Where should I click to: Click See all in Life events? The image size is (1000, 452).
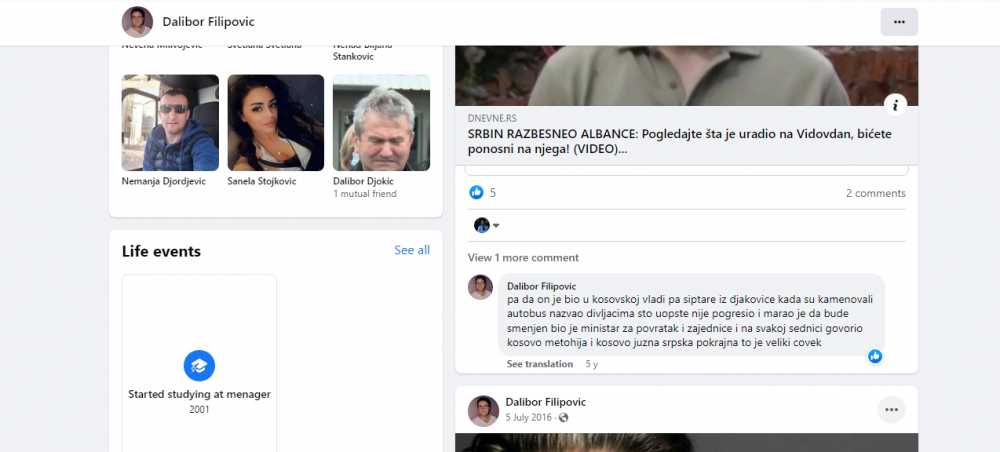(x=412, y=250)
